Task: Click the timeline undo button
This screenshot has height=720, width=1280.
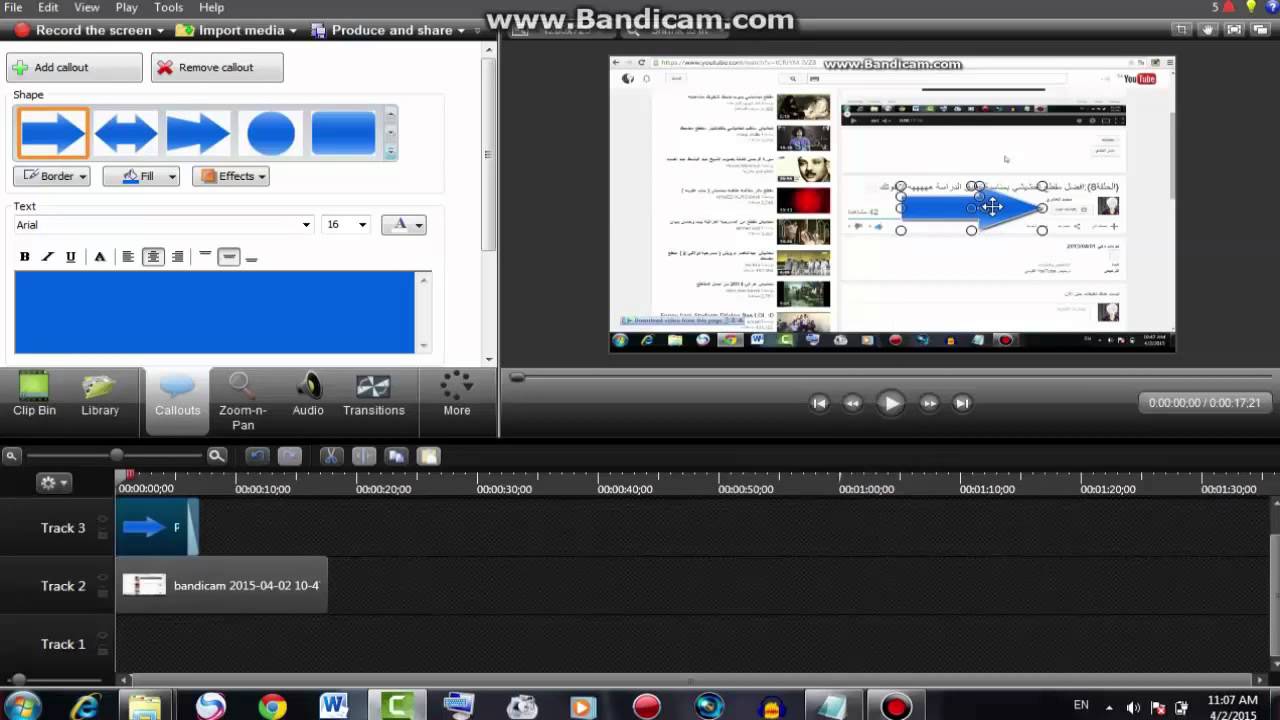Action: click(x=257, y=456)
